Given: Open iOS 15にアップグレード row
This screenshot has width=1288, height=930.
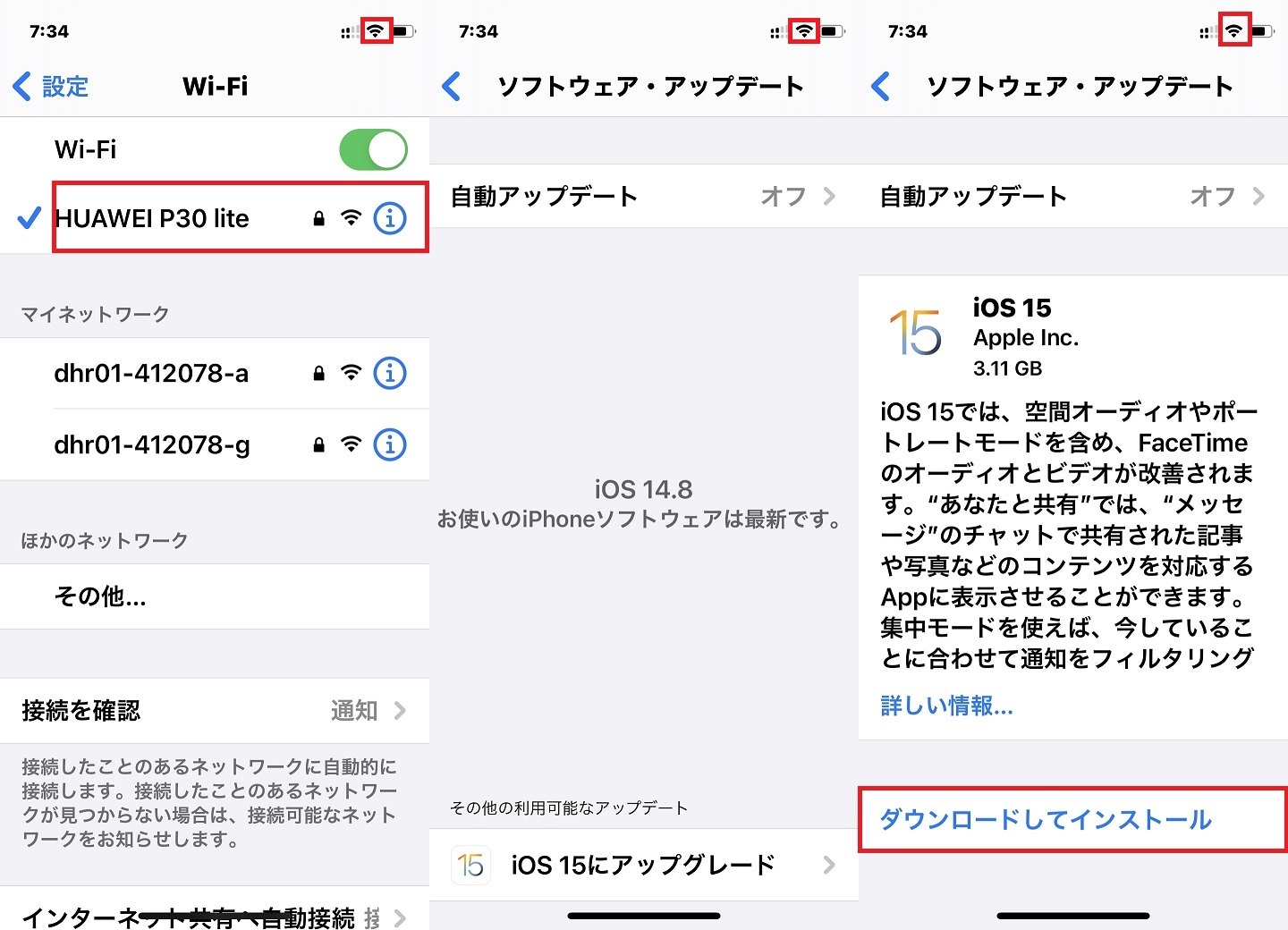Looking at the screenshot, I should [x=644, y=865].
